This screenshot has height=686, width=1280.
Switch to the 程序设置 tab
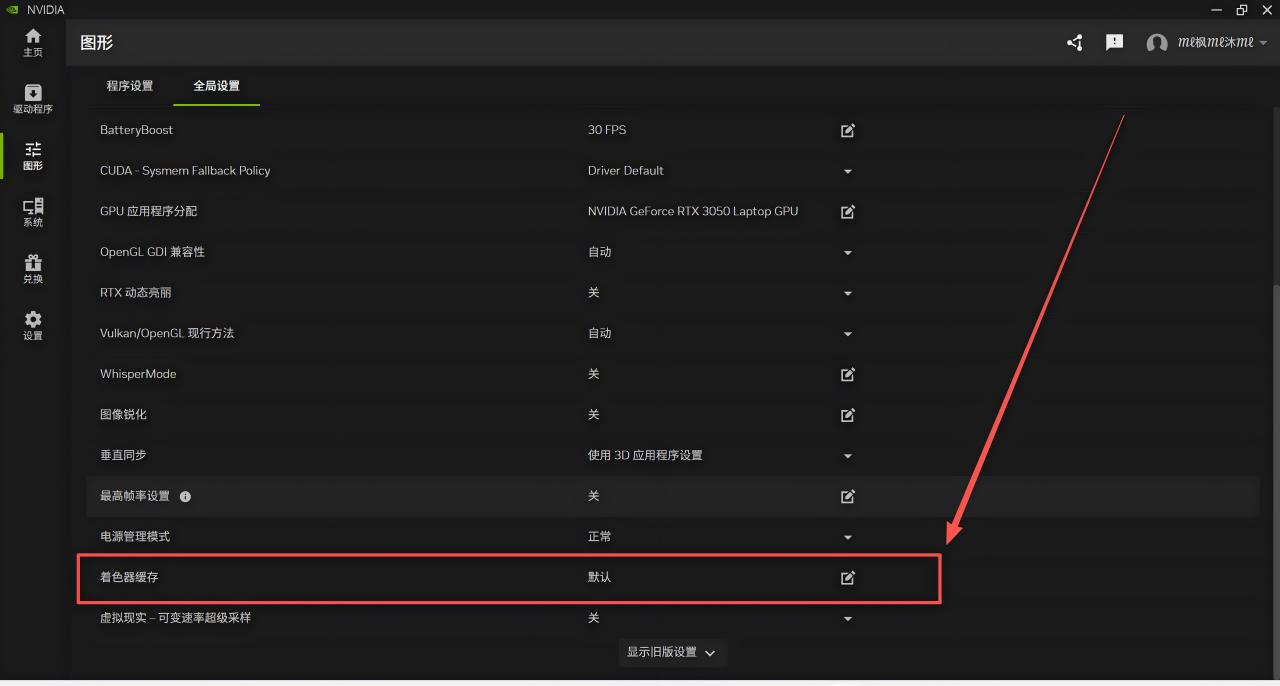pyautogui.click(x=130, y=86)
